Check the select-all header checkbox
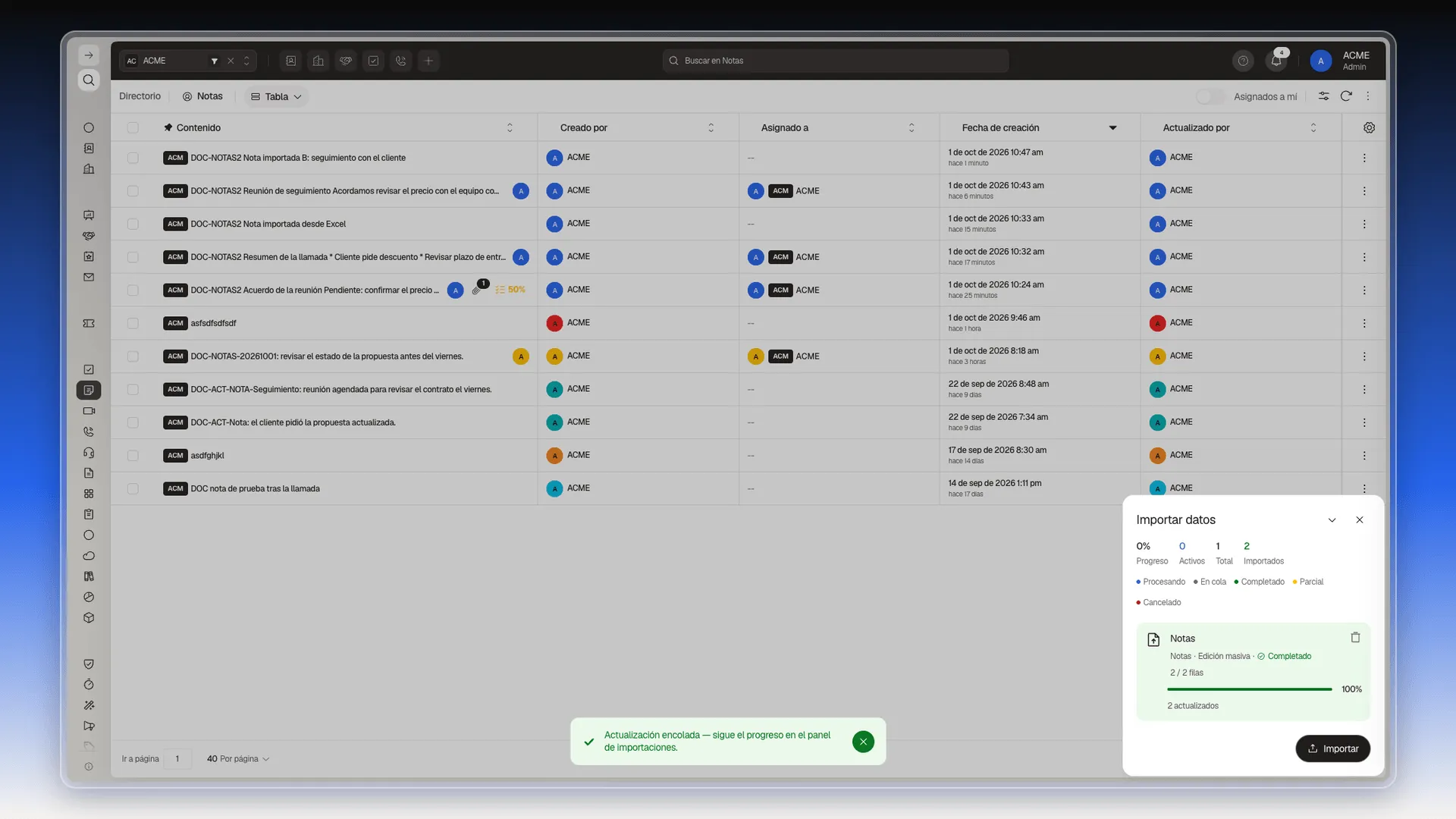The height and width of the screenshot is (819, 1456). (133, 127)
